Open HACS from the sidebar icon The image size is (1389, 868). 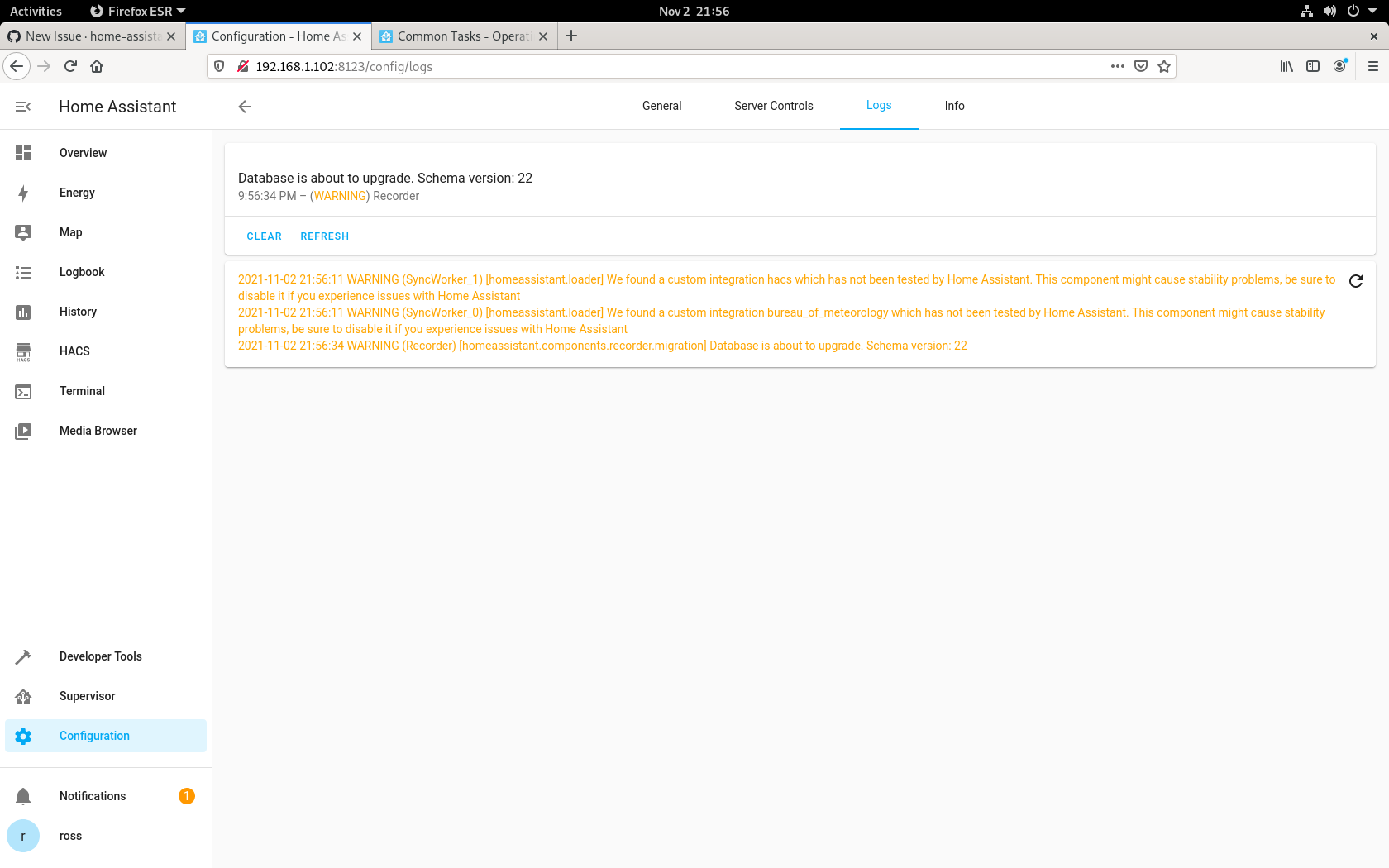click(23, 351)
